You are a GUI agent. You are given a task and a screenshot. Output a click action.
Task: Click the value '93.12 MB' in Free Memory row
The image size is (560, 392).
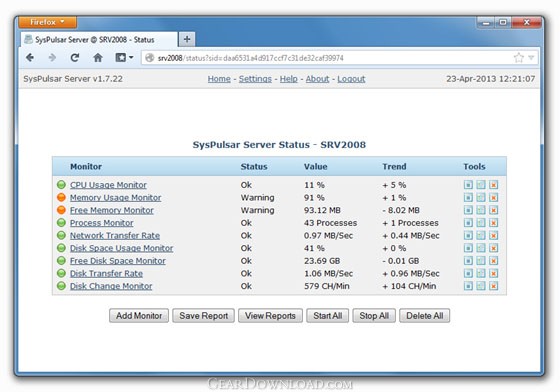pyautogui.click(x=322, y=210)
